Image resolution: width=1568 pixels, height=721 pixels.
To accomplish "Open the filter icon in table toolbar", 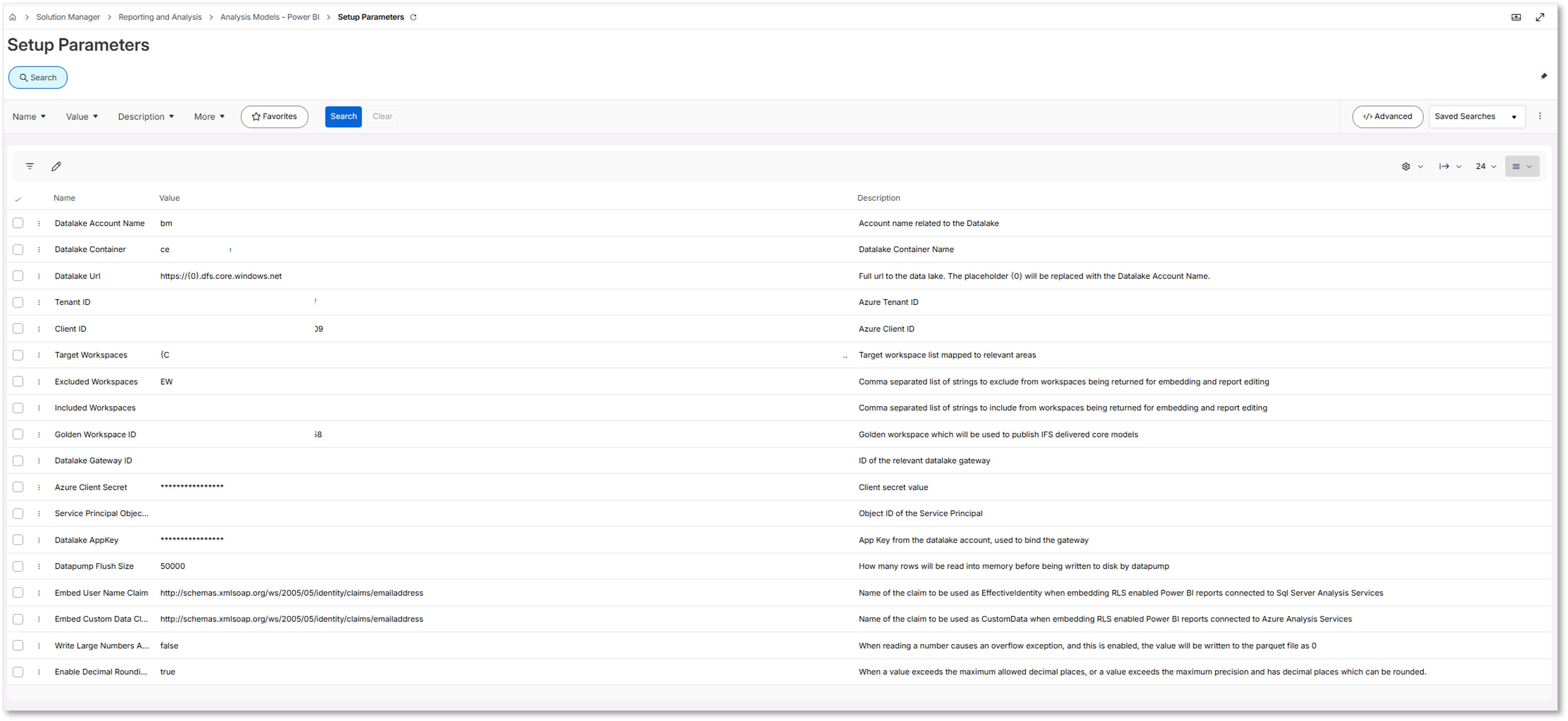I will 30,166.
